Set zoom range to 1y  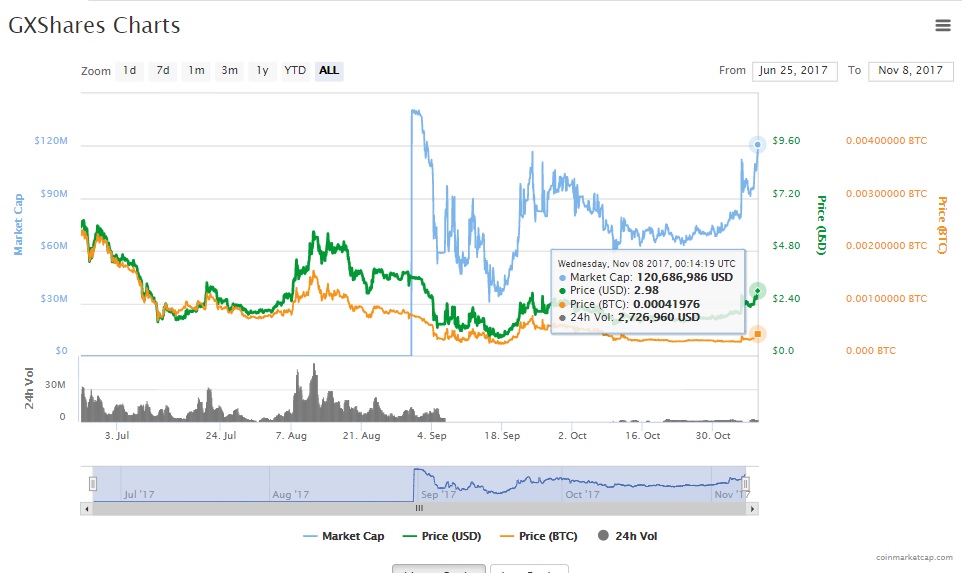[263, 70]
